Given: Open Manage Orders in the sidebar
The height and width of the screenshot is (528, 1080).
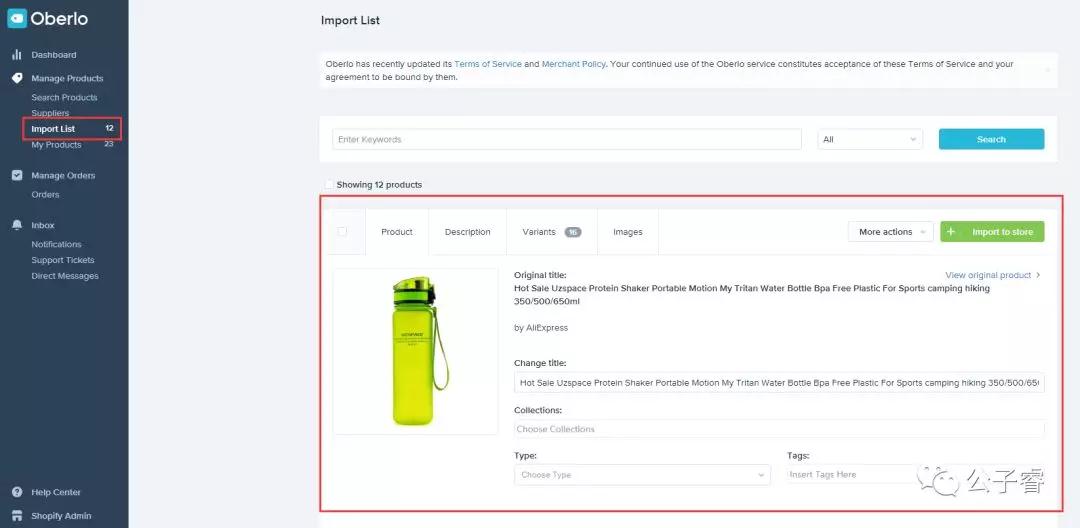Looking at the screenshot, I should [63, 176].
